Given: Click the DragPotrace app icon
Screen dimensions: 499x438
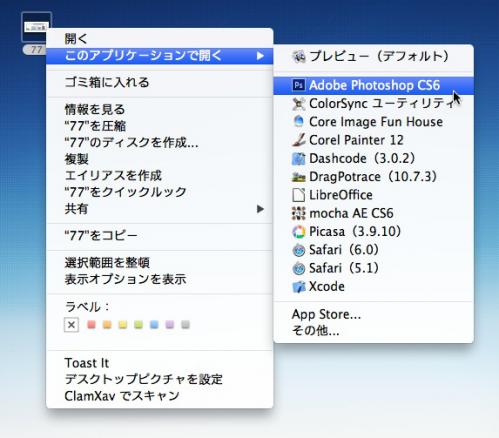Looking at the screenshot, I should pyautogui.click(x=299, y=177).
